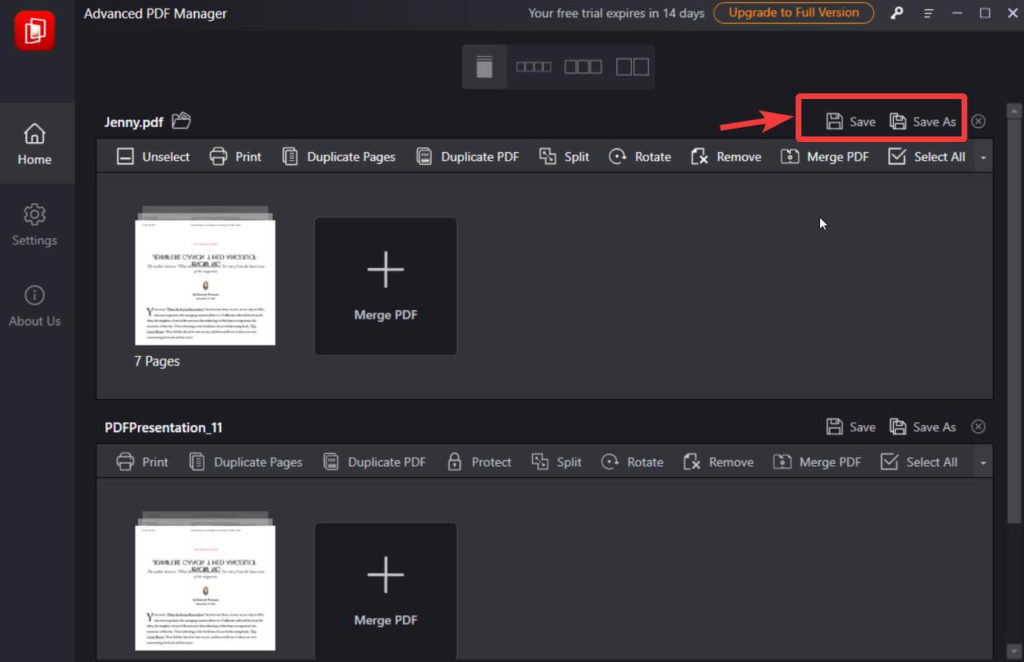Select the Jenny.pdf 7 Pages thumbnail
This screenshot has width=1024, height=662.
205,276
